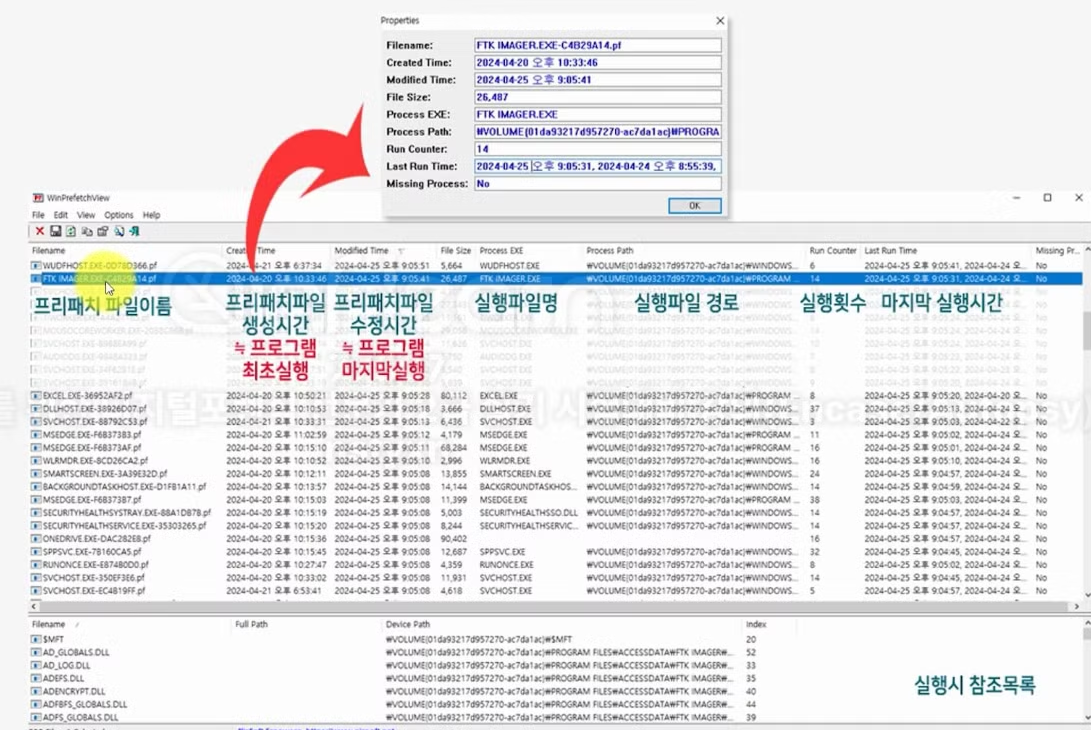The width and height of the screenshot is (1091, 730).
Task: Select the MSEDGE.EXE-F6B373AF.pf row
Action: point(555,448)
